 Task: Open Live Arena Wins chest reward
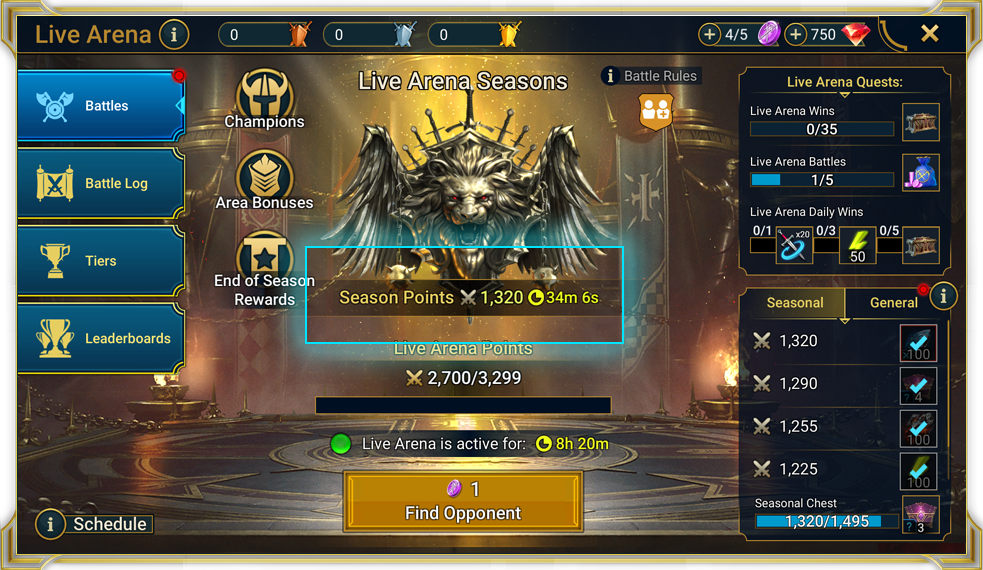[920, 122]
